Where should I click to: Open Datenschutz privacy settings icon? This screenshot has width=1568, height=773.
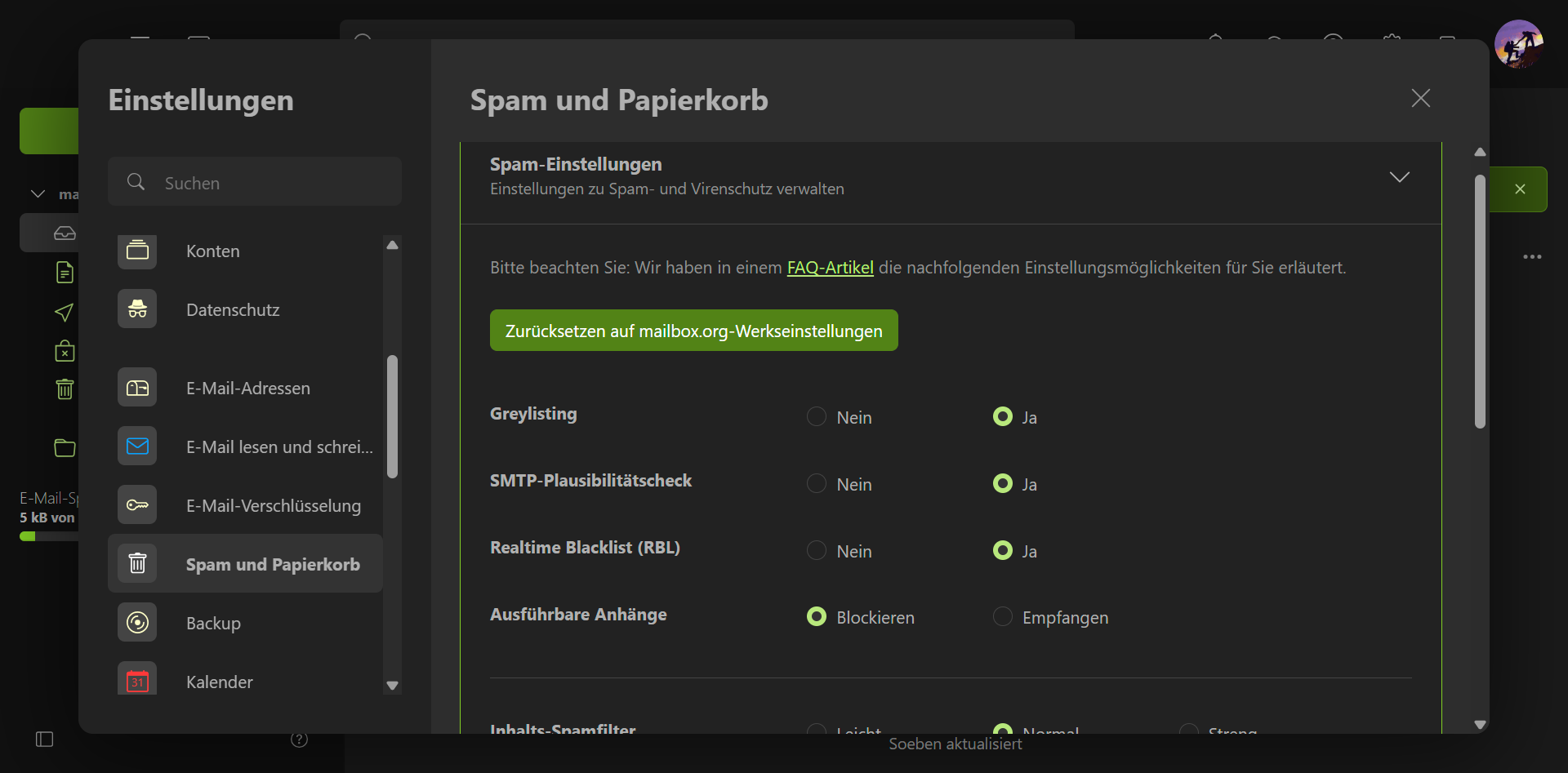point(137,309)
